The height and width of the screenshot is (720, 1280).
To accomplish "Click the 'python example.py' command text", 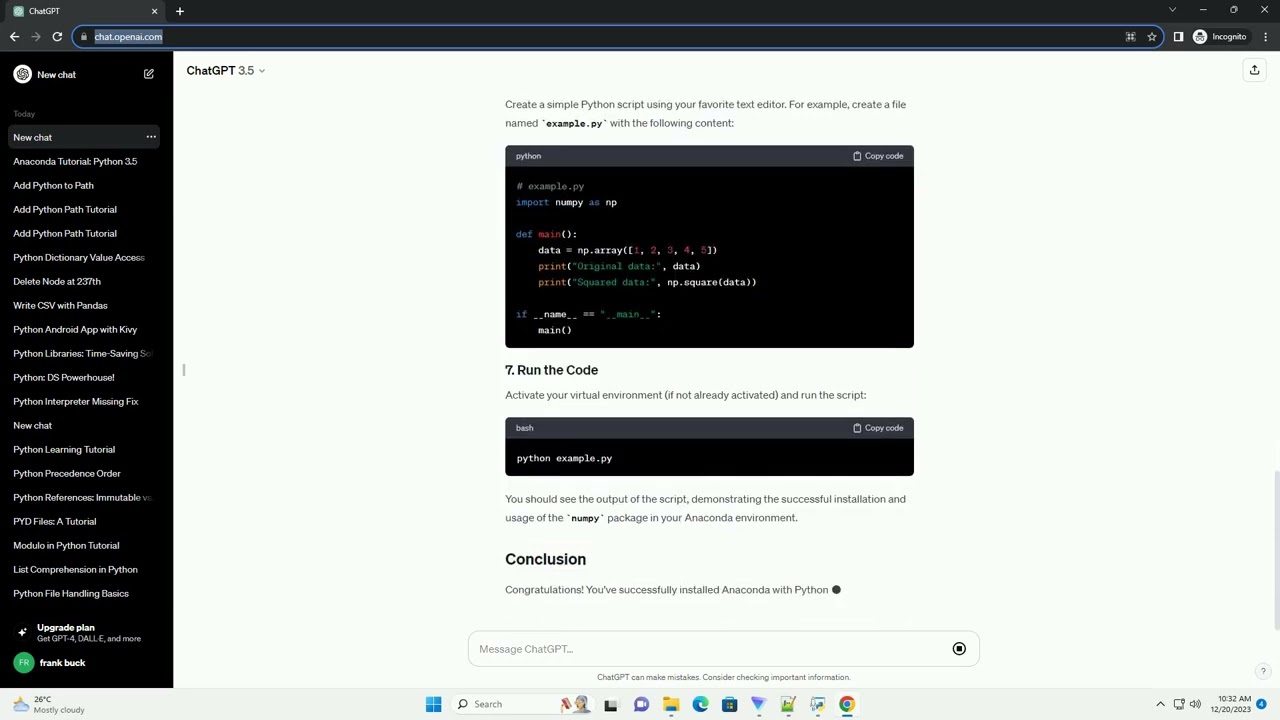I will point(564,458).
